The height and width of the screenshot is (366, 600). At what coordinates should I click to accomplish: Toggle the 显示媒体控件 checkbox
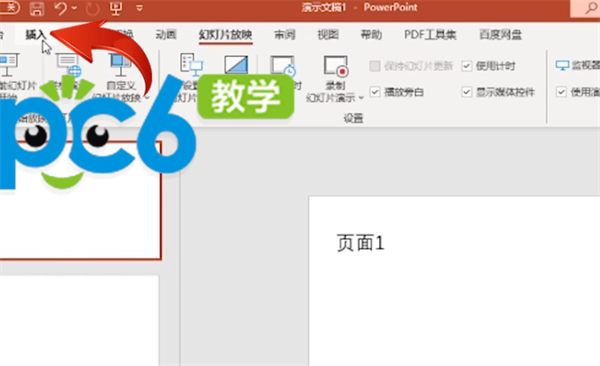(x=466, y=92)
